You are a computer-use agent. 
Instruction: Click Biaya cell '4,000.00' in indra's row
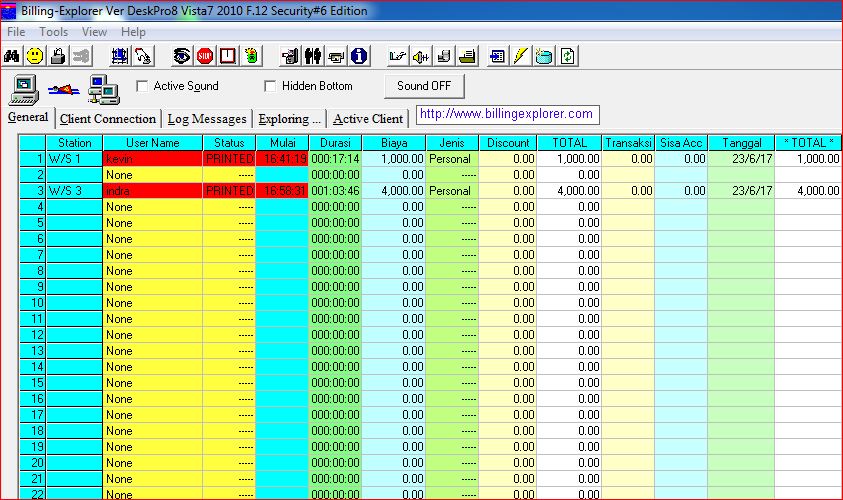pos(394,191)
